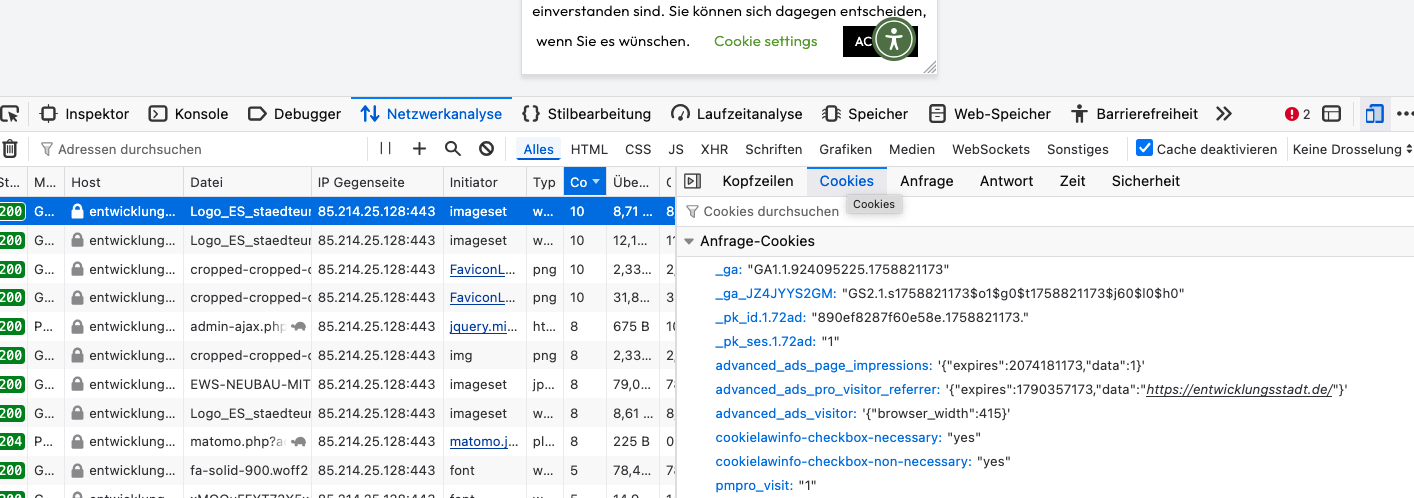This screenshot has height=498, width=1414.
Task: Click the plus icon in network toolbar
Action: [420, 149]
